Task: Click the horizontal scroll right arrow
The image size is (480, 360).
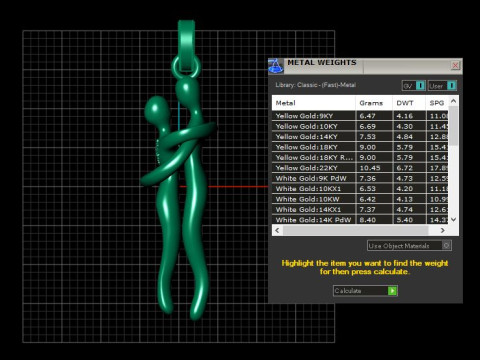Action: click(442, 230)
